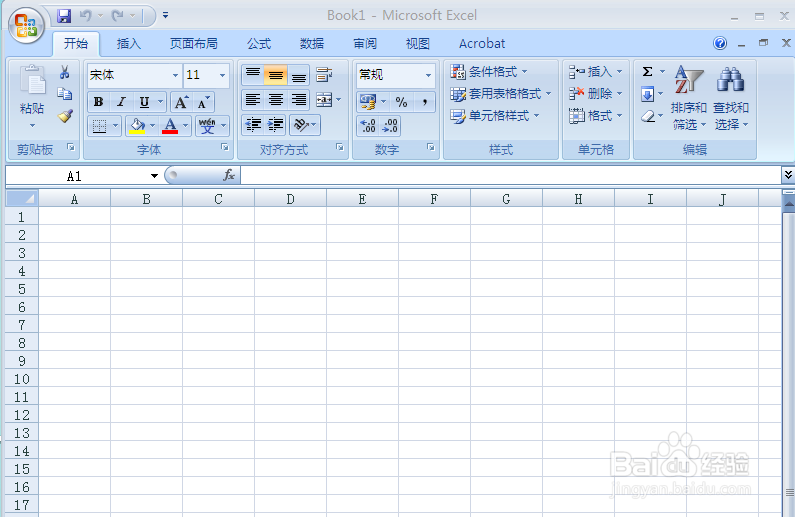Click Merge and Center icon
795x517 pixels.
point(324,100)
